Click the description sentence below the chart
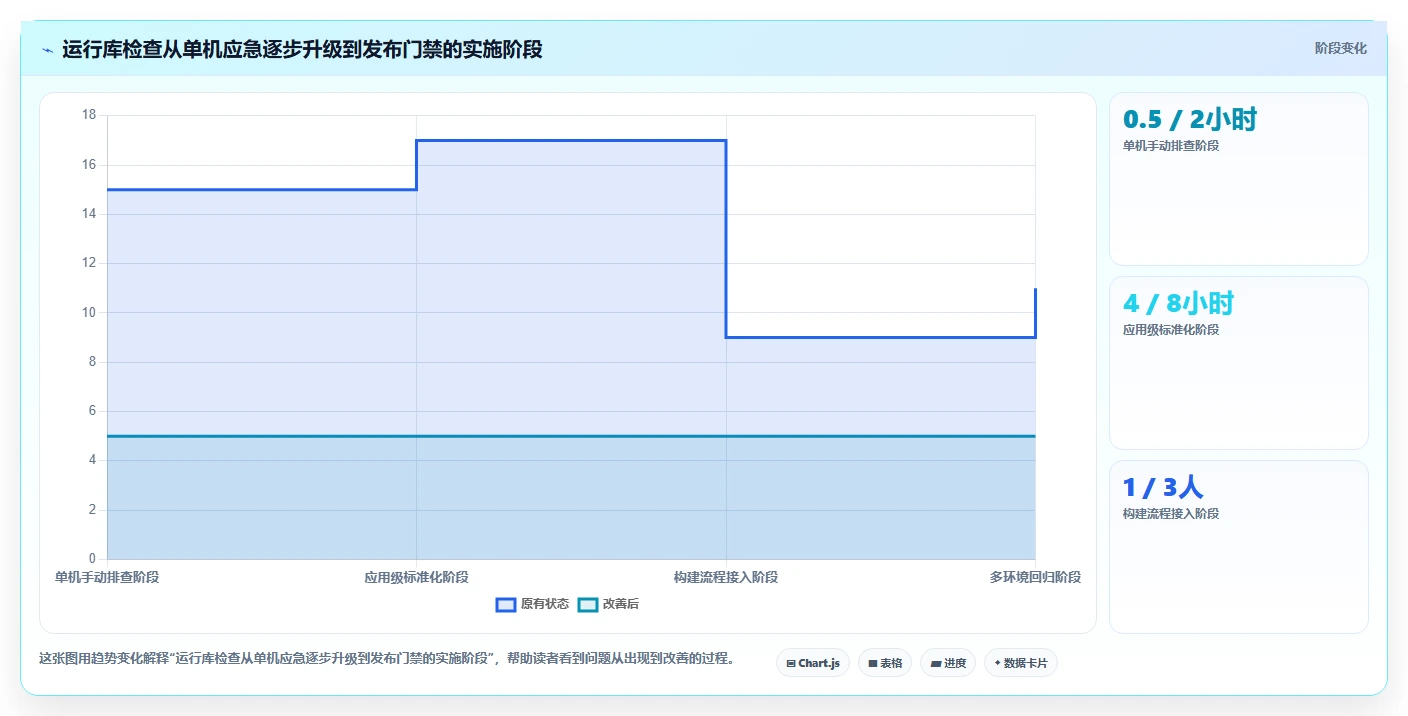Screen dimensions: 1408x716 (x=386, y=658)
